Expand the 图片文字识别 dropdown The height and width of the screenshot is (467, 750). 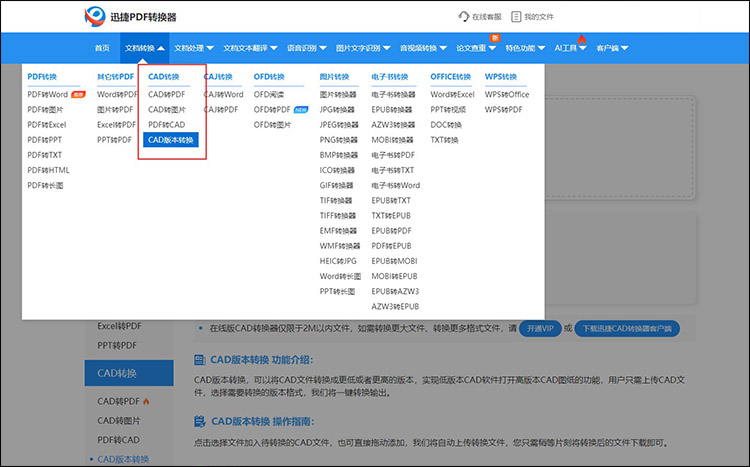pyautogui.click(x=363, y=48)
